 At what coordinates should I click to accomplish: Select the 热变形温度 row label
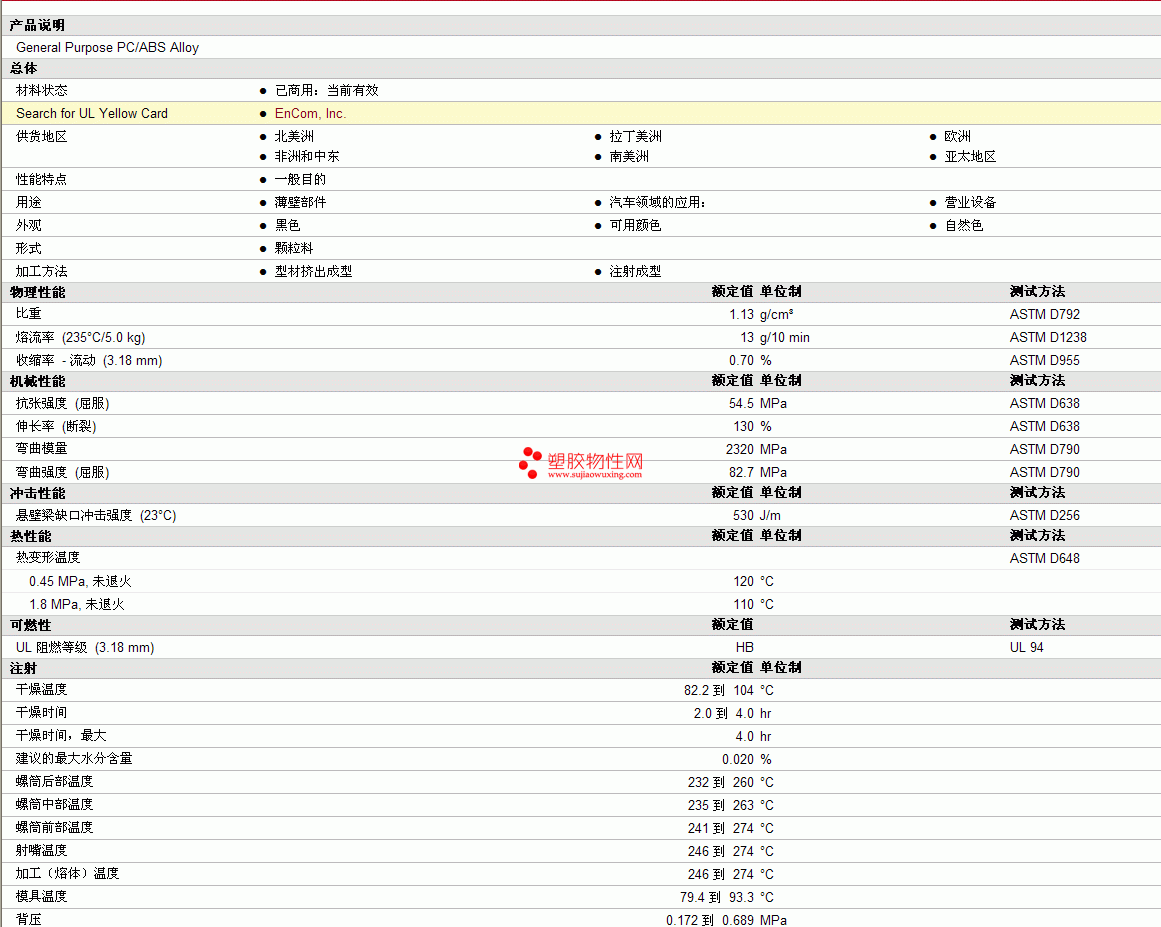click(x=48, y=558)
